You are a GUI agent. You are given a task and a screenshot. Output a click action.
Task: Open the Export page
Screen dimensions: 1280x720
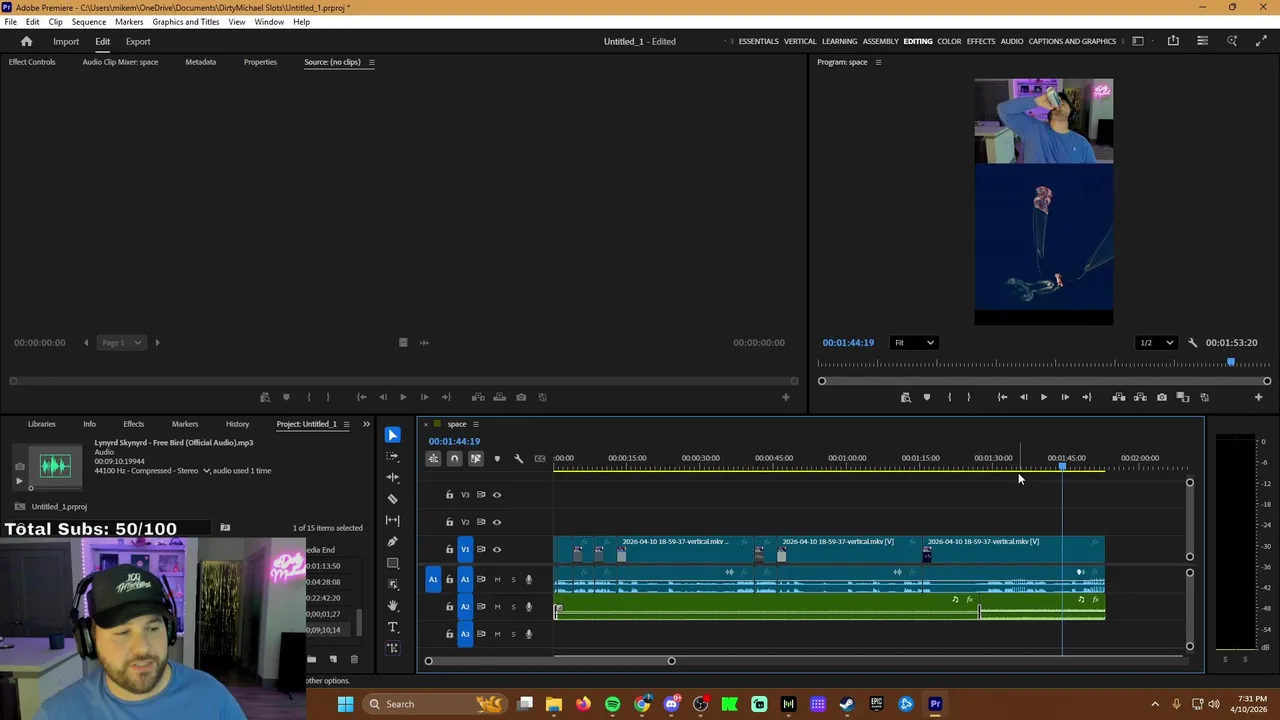click(138, 42)
